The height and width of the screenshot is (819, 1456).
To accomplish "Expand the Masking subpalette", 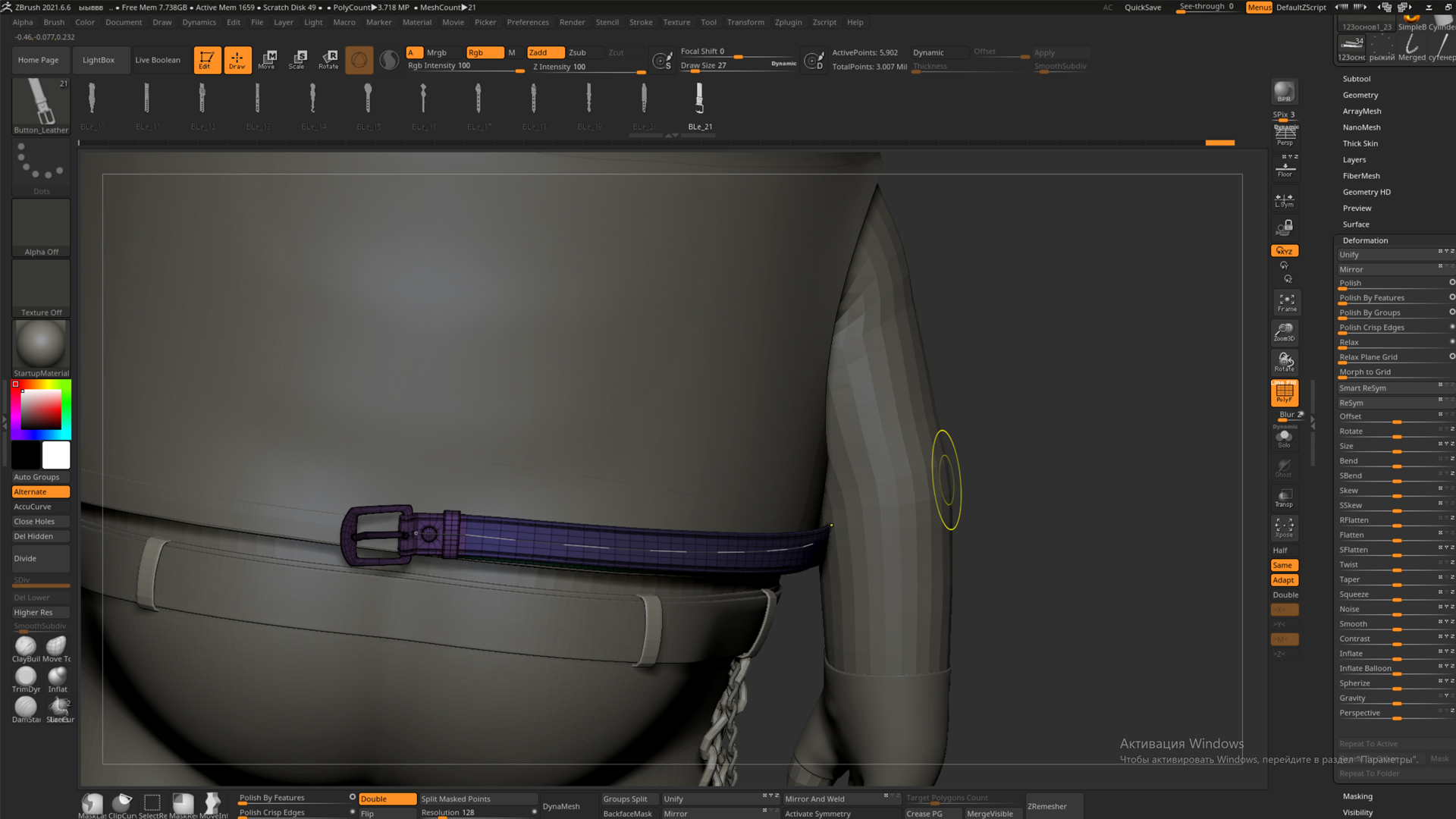I will click(x=1357, y=796).
